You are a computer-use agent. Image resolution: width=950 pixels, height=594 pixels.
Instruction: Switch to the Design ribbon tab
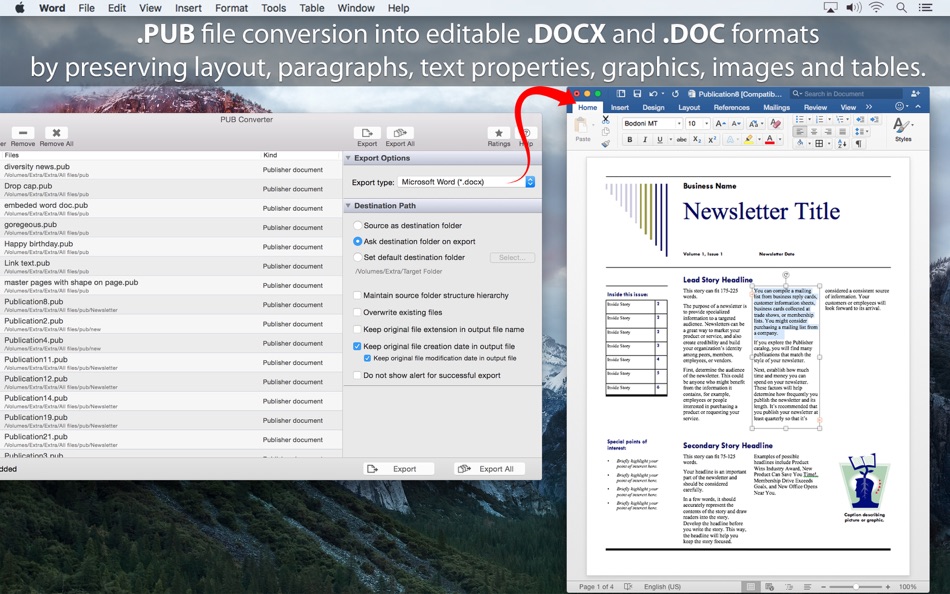pyautogui.click(x=653, y=107)
